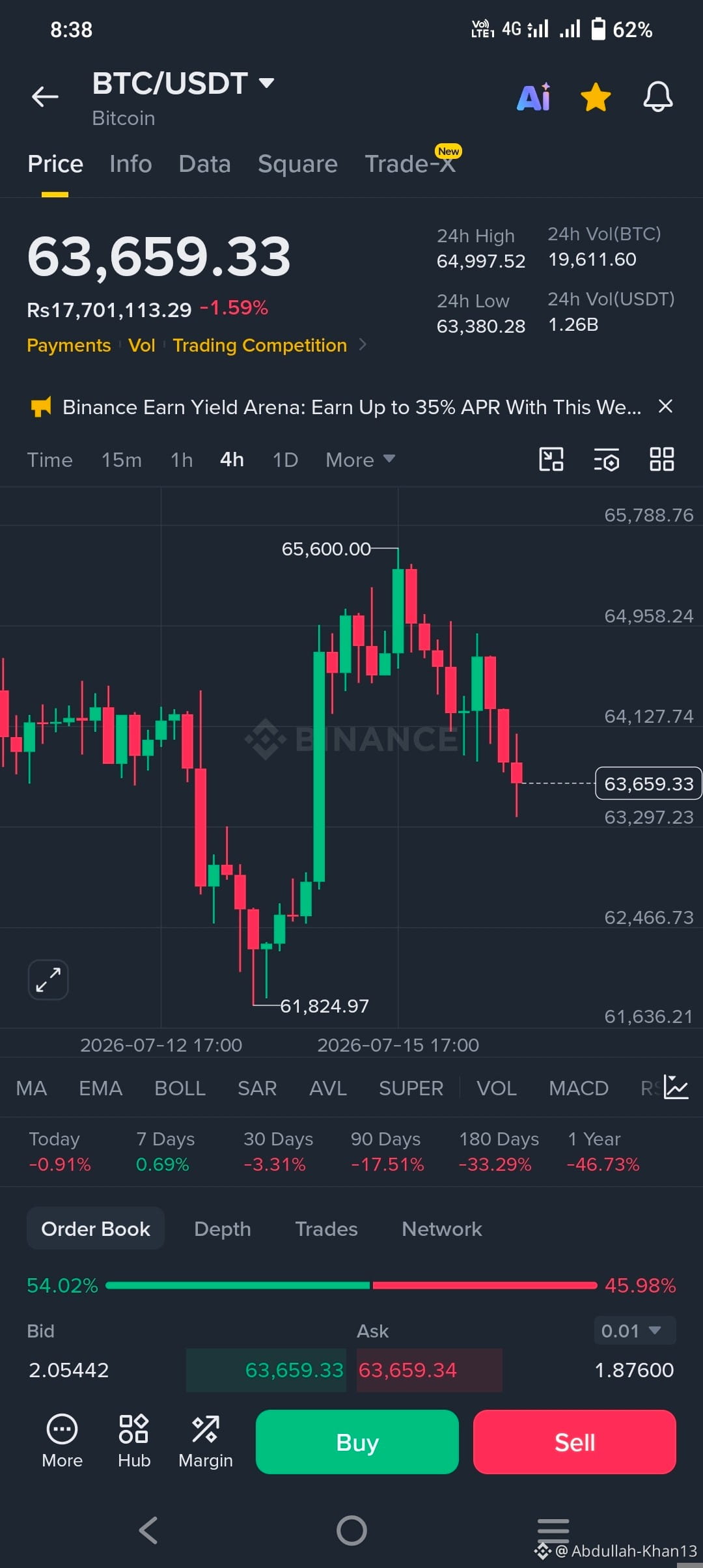Open the AI assistant icon
The image size is (703, 1568).
pos(534,97)
